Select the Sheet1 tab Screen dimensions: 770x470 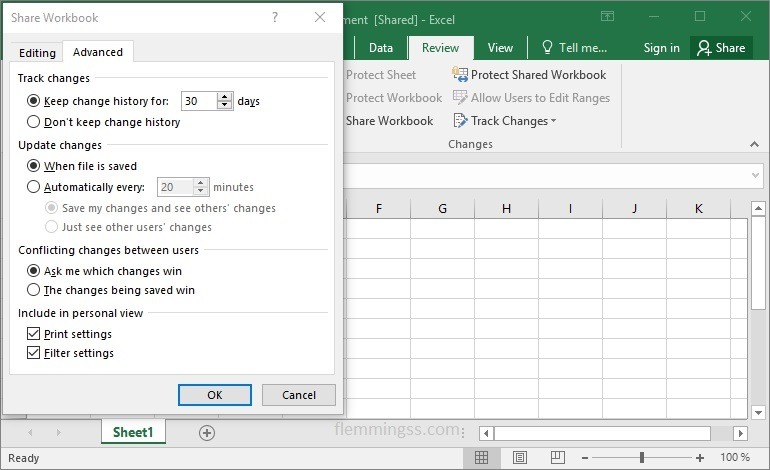tap(133, 432)
